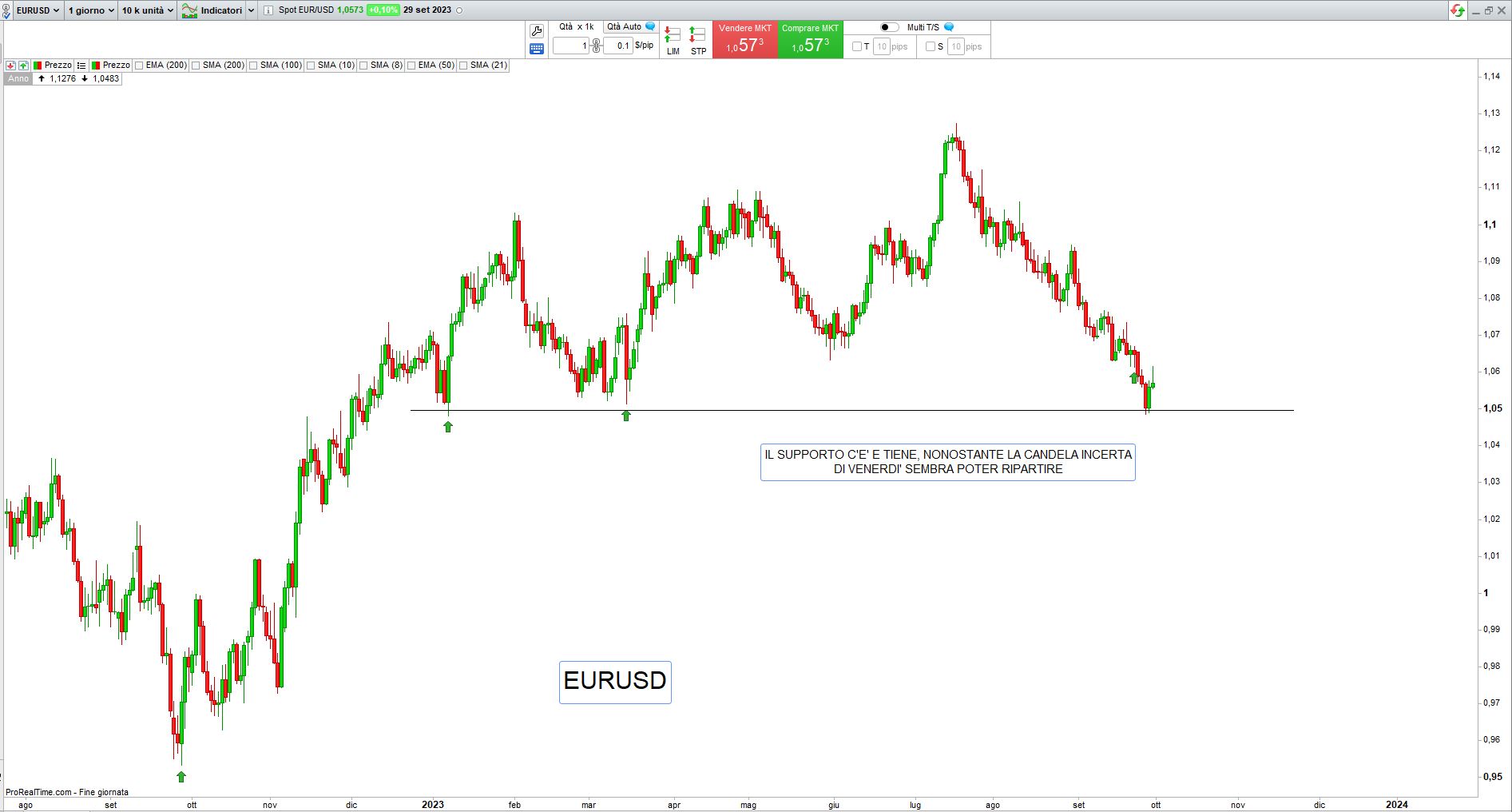The image size is (1512, 812).
Task: Click the green up-arrow panel icon
Action: (x=24, y=66)
